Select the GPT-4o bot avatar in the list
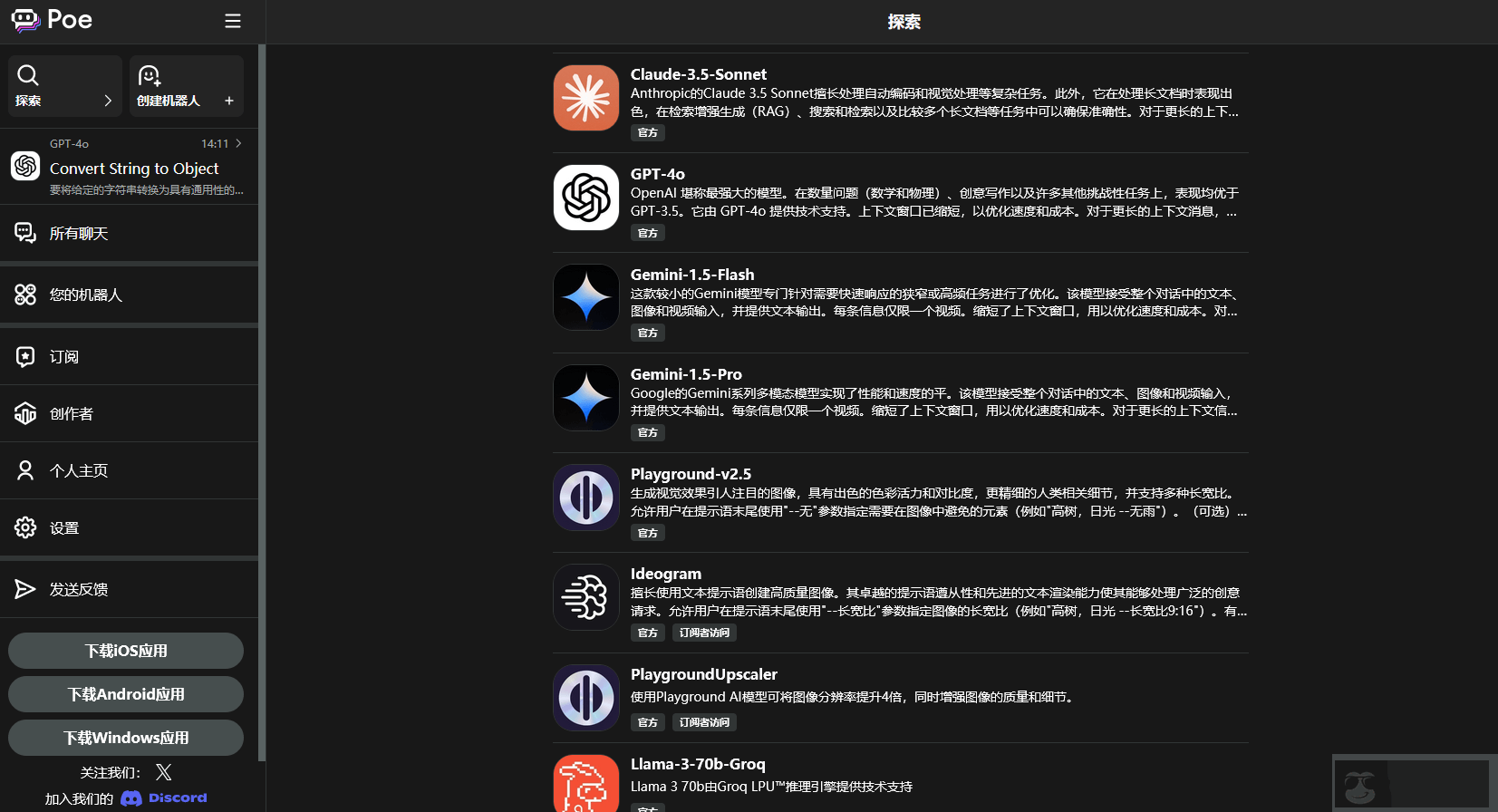 click(x=586, y=198)
